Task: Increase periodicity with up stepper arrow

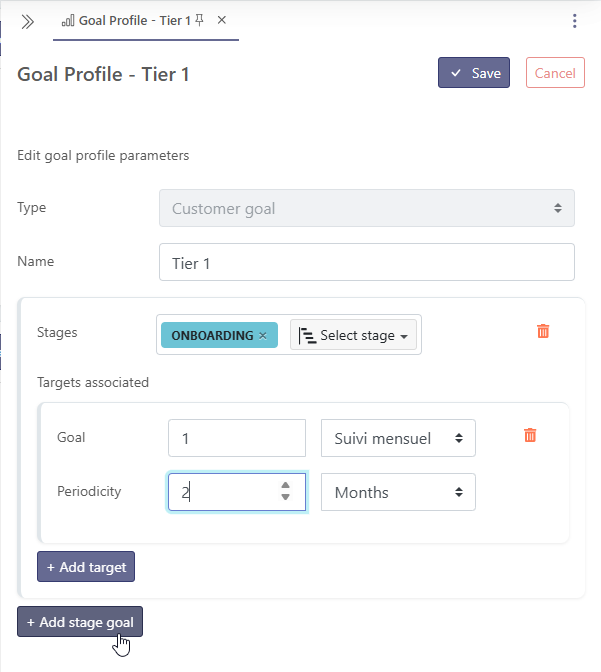Action: (286, 486)
